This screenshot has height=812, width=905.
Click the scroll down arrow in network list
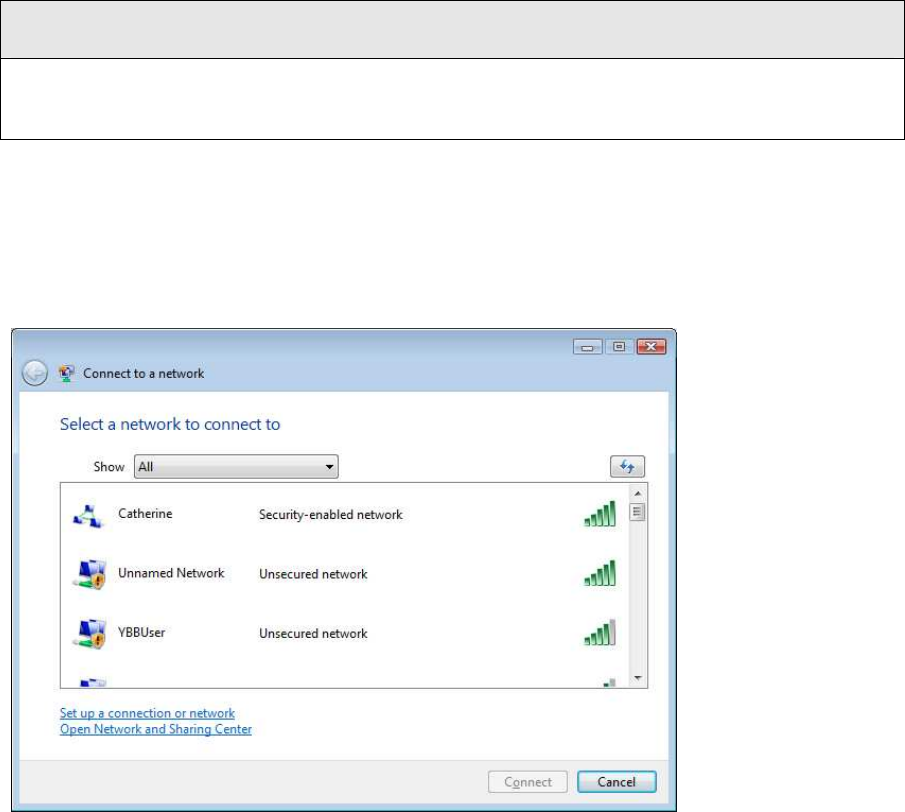[637, 678]
